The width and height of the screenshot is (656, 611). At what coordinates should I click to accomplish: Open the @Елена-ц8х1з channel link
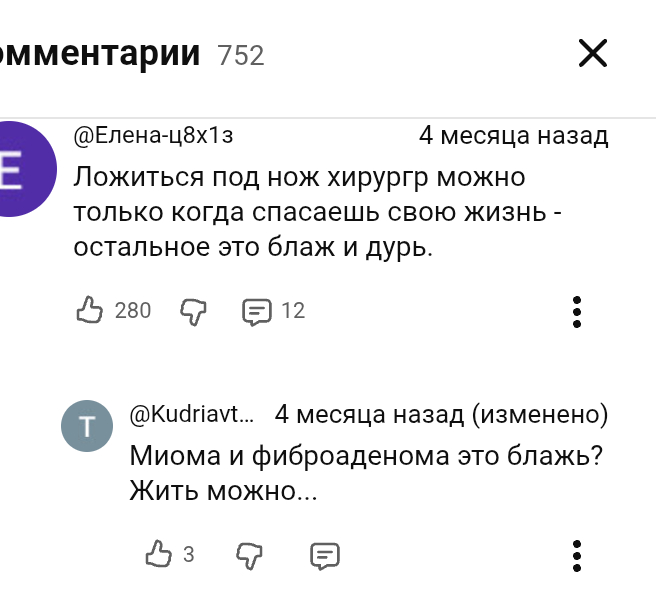point(153,135)
